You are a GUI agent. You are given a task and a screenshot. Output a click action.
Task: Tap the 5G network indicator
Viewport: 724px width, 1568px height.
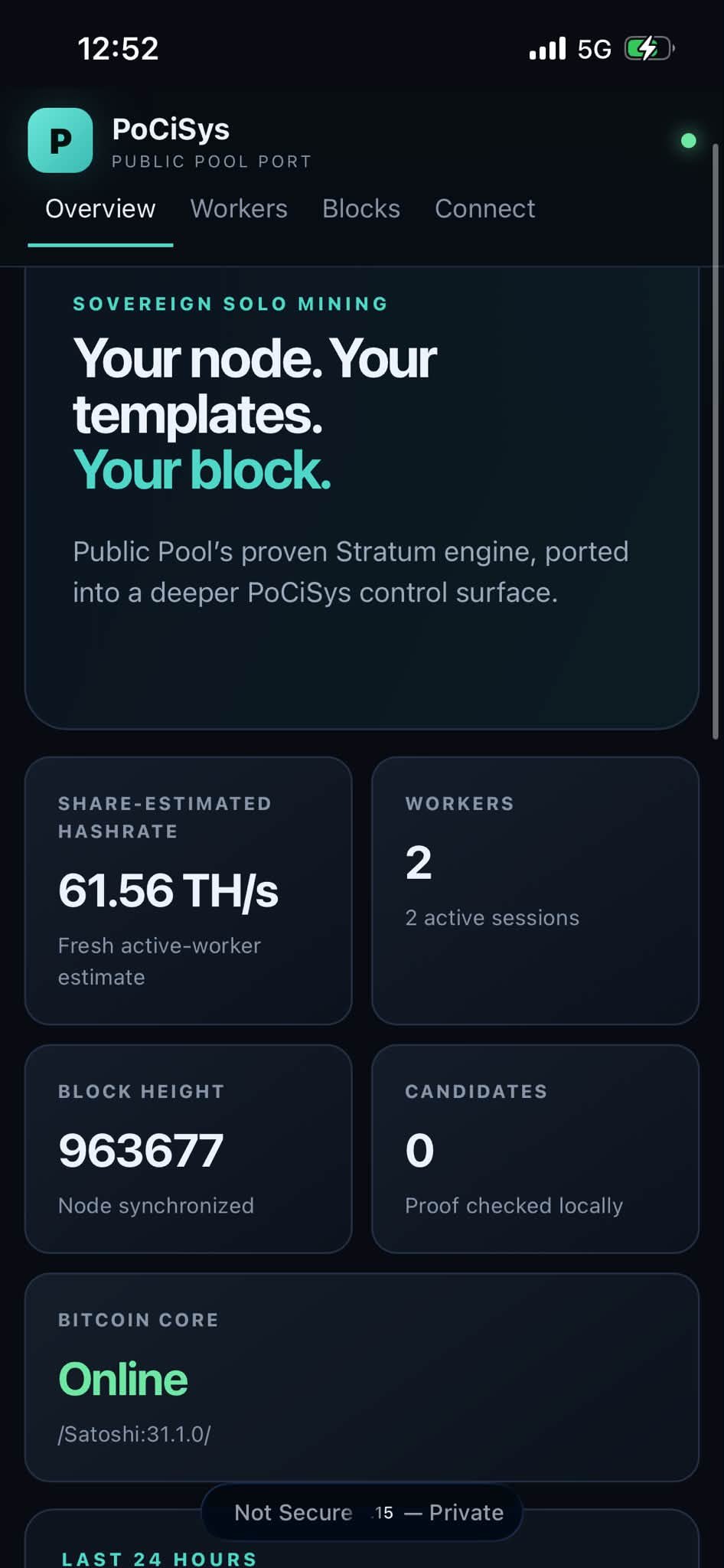pos(594,49)
